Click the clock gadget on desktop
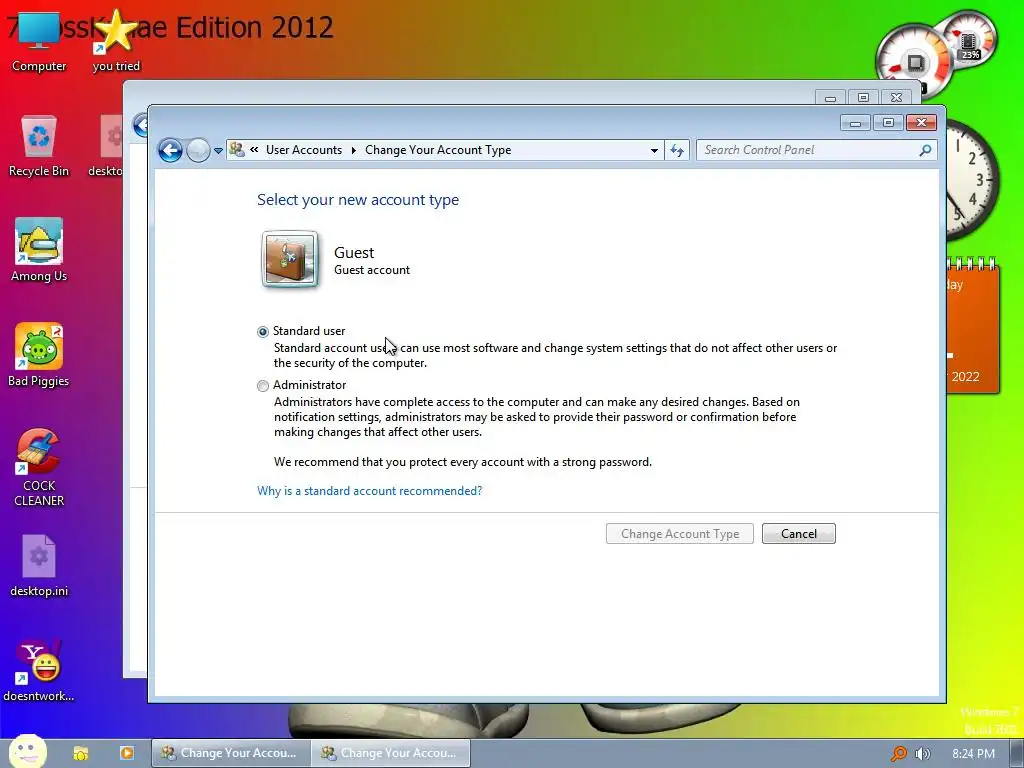Image resolution: width=1024 pixels, height=768 pixels. tap(972, 179)
